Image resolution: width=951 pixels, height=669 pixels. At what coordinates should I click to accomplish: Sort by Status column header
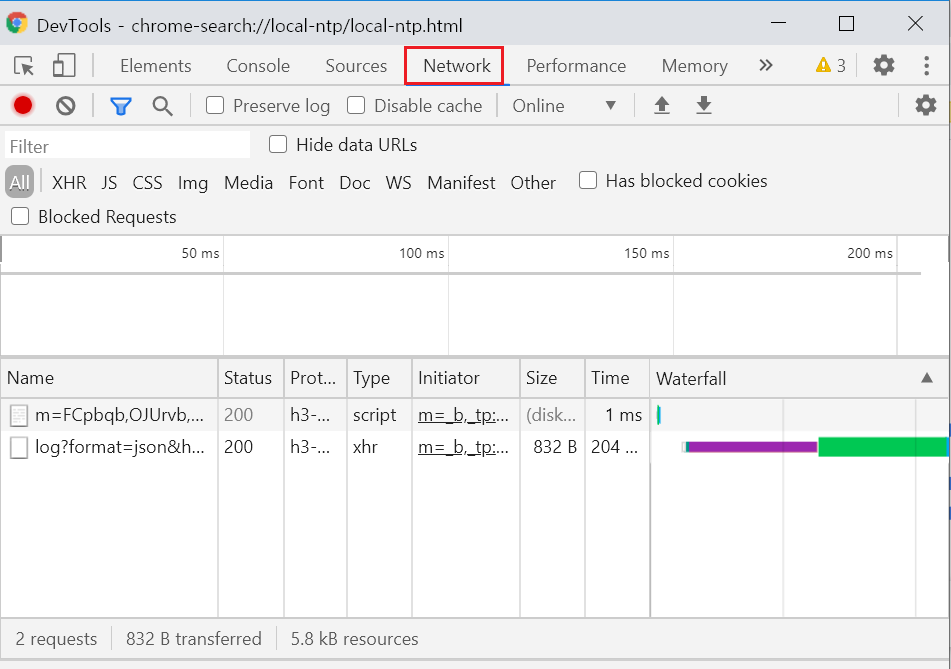click(250, 378)
